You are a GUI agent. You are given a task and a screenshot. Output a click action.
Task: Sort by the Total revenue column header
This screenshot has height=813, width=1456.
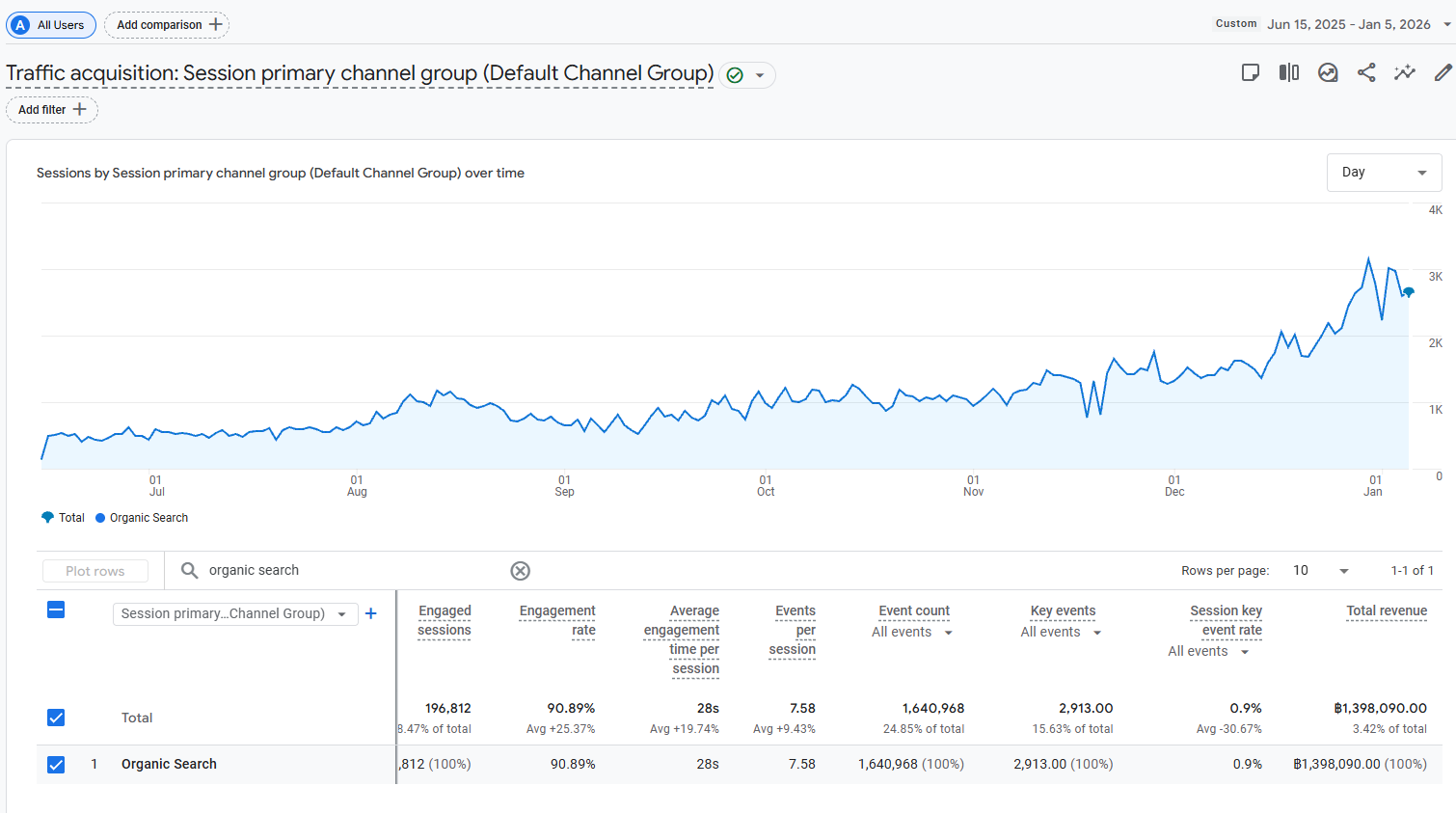(x=1386, y=610)
